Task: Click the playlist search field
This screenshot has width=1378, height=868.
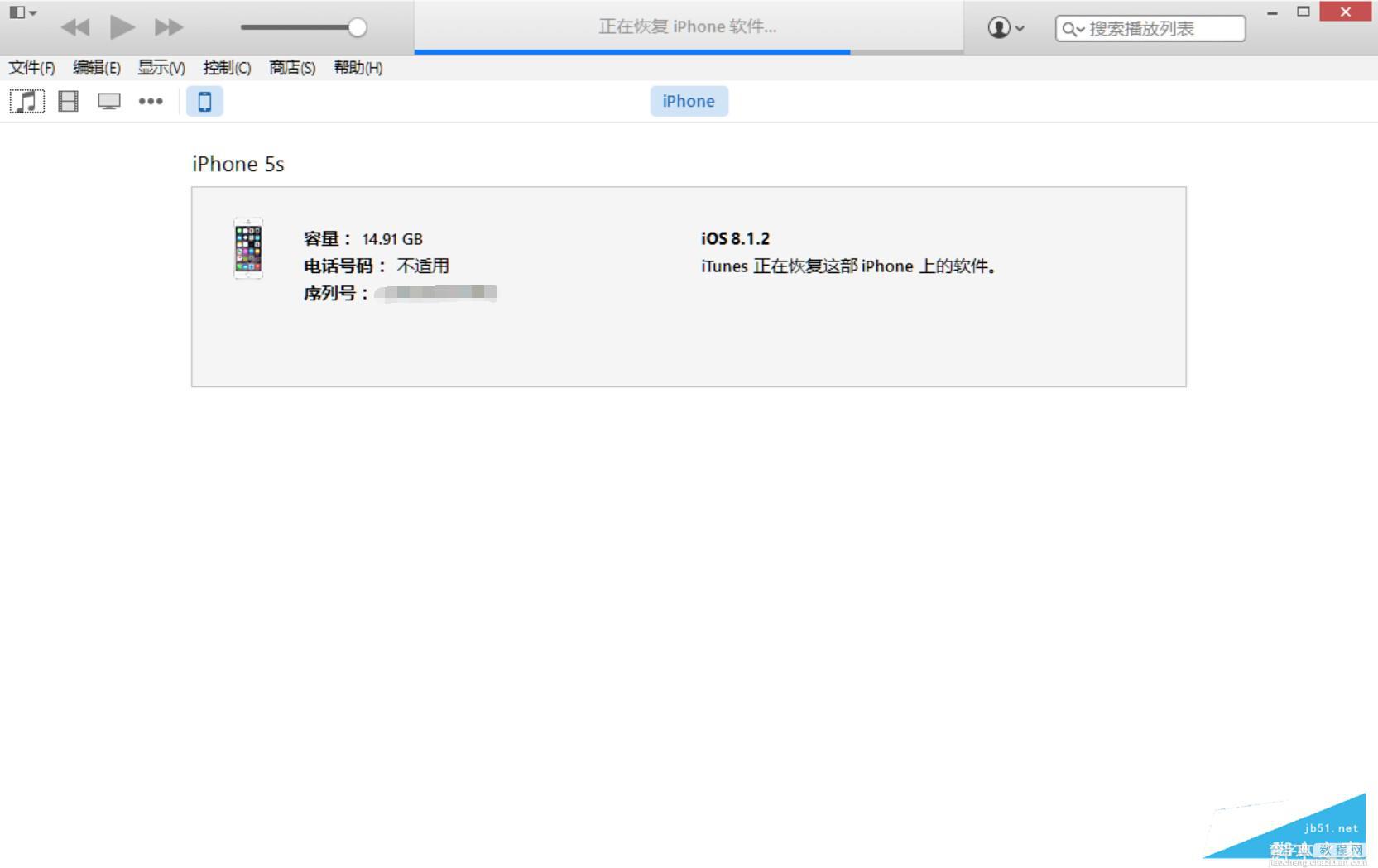Action: pyautogui.click(x=1150, y=29)
